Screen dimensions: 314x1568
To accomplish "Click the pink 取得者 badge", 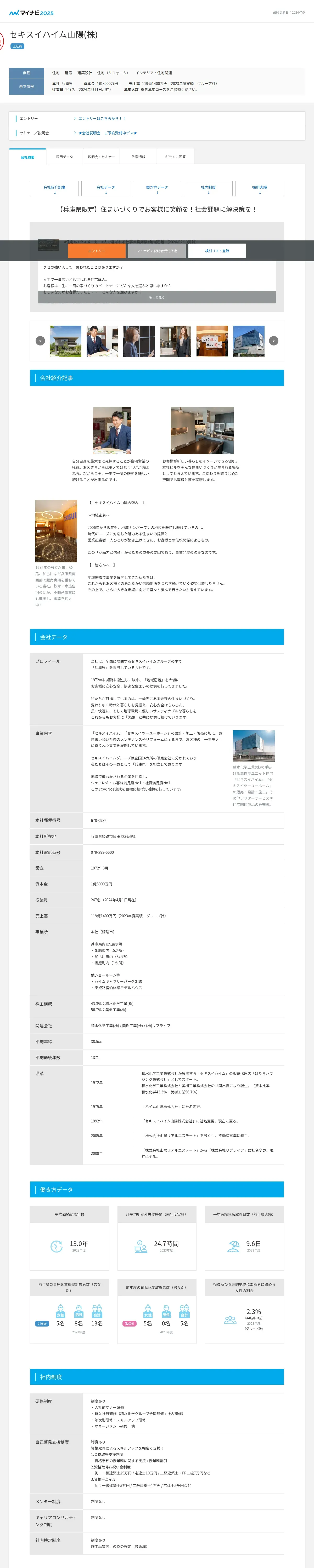I will pos(129,1323).
